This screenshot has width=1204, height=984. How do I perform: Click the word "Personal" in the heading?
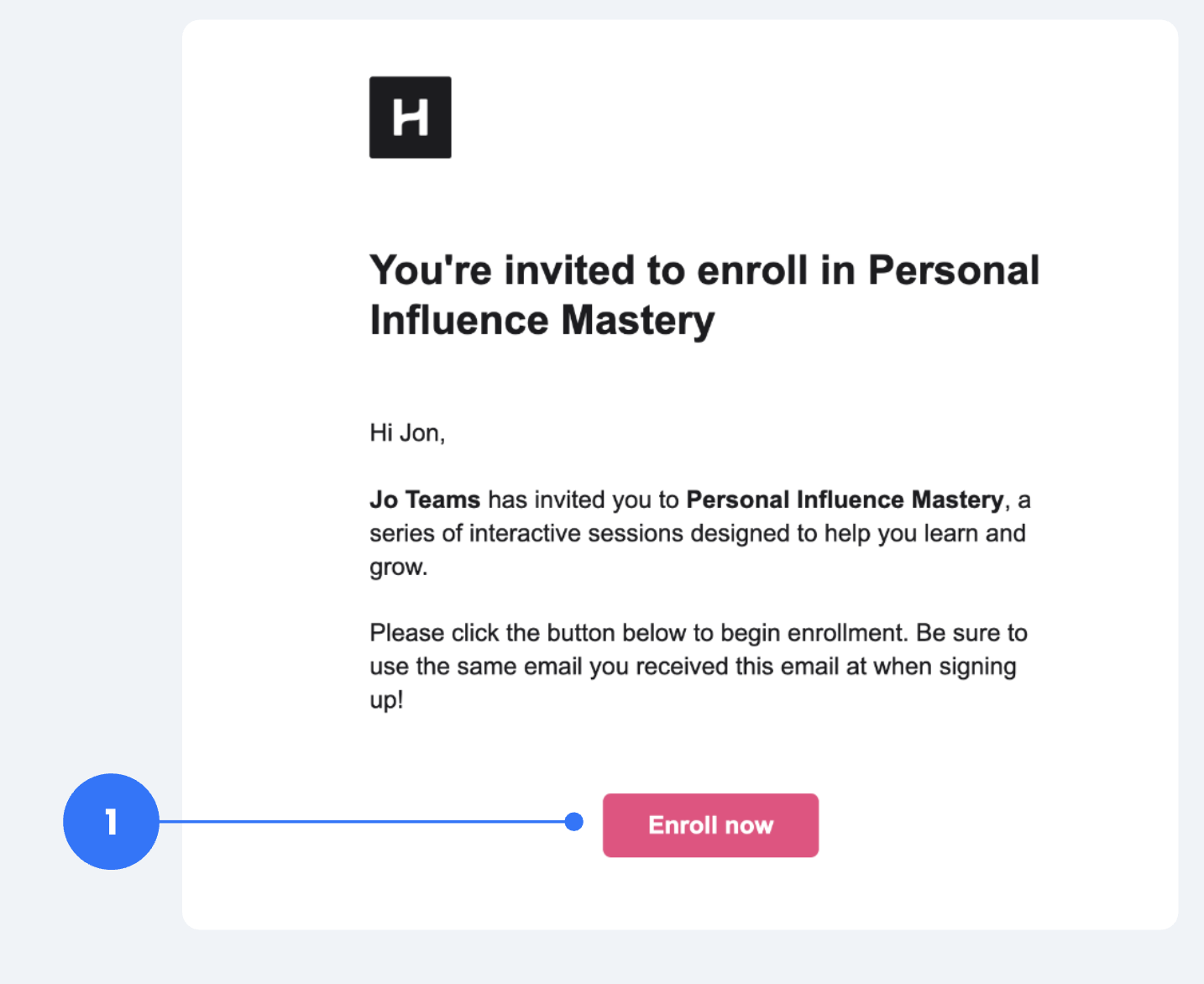click(953, 270)
